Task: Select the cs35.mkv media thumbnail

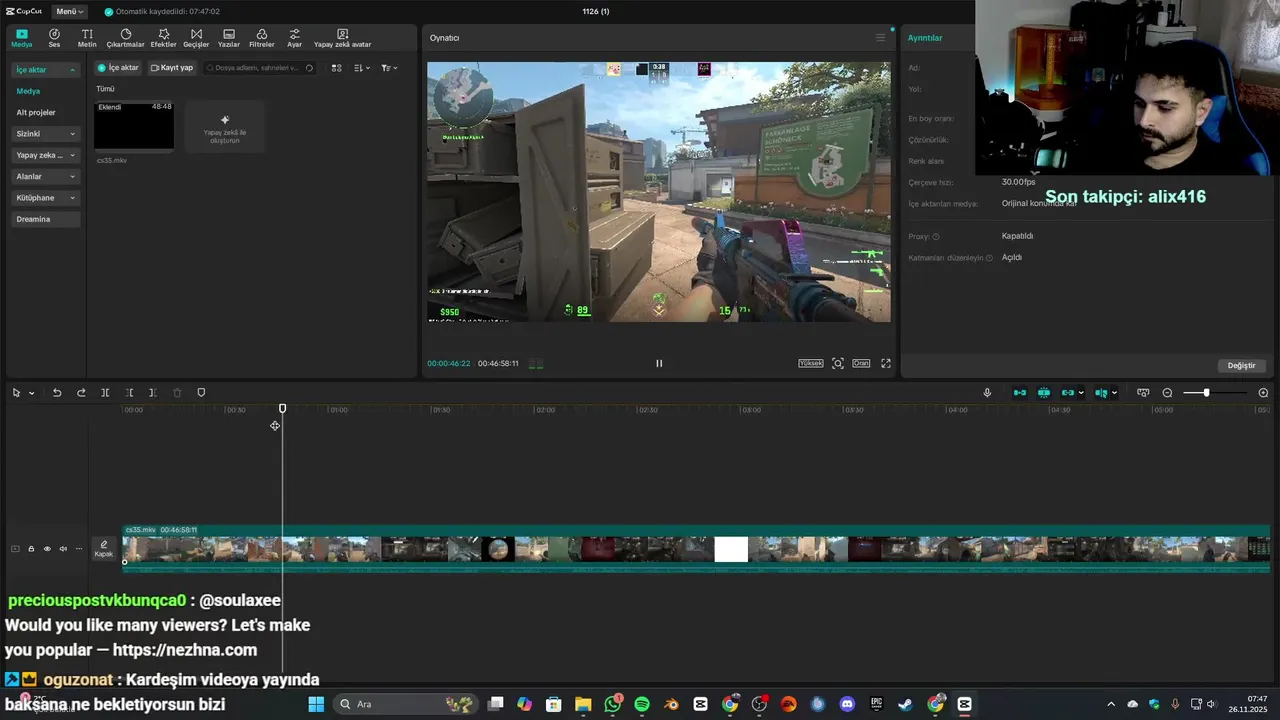Action: pos(134,126)
